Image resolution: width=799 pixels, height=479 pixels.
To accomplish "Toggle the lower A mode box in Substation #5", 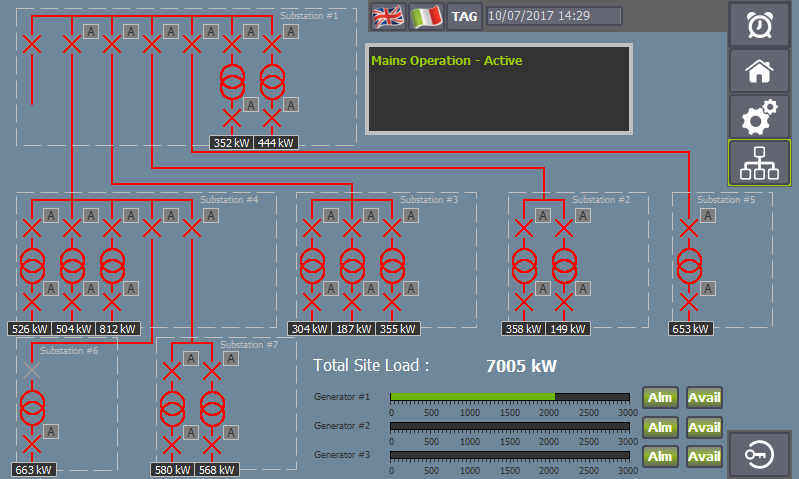I will 708,289.
